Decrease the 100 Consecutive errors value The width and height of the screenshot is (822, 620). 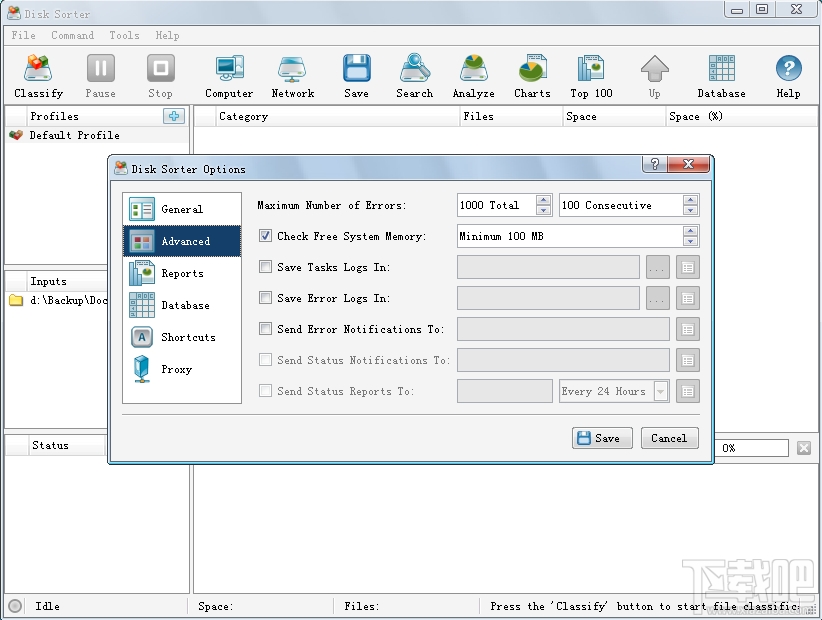pyautogui.click(x=690, y=210)
